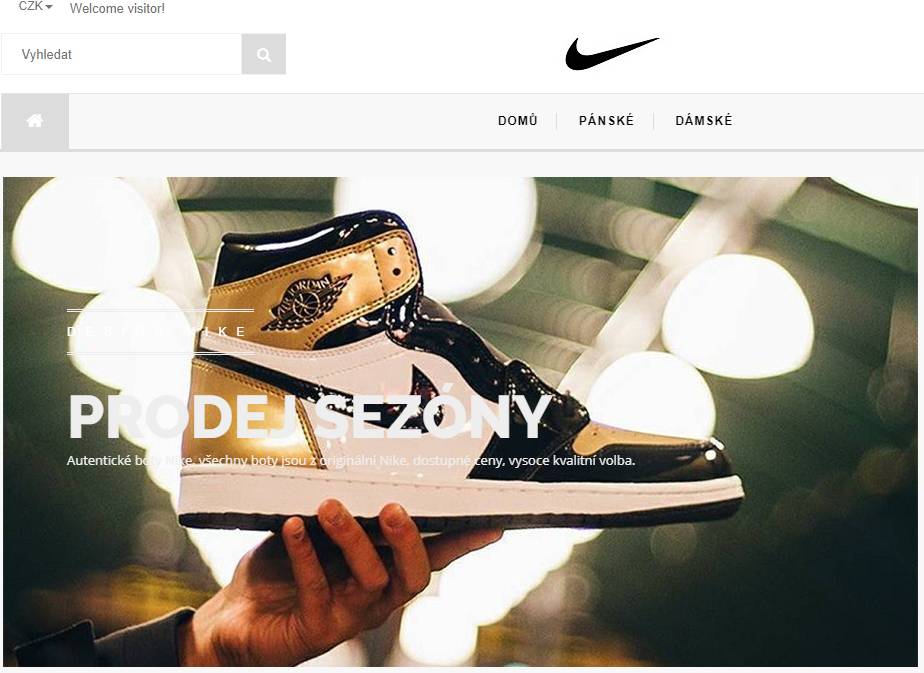
Task: Click the Autentické boty Nike banner subtitle
Action: click(x=351, y=460)
